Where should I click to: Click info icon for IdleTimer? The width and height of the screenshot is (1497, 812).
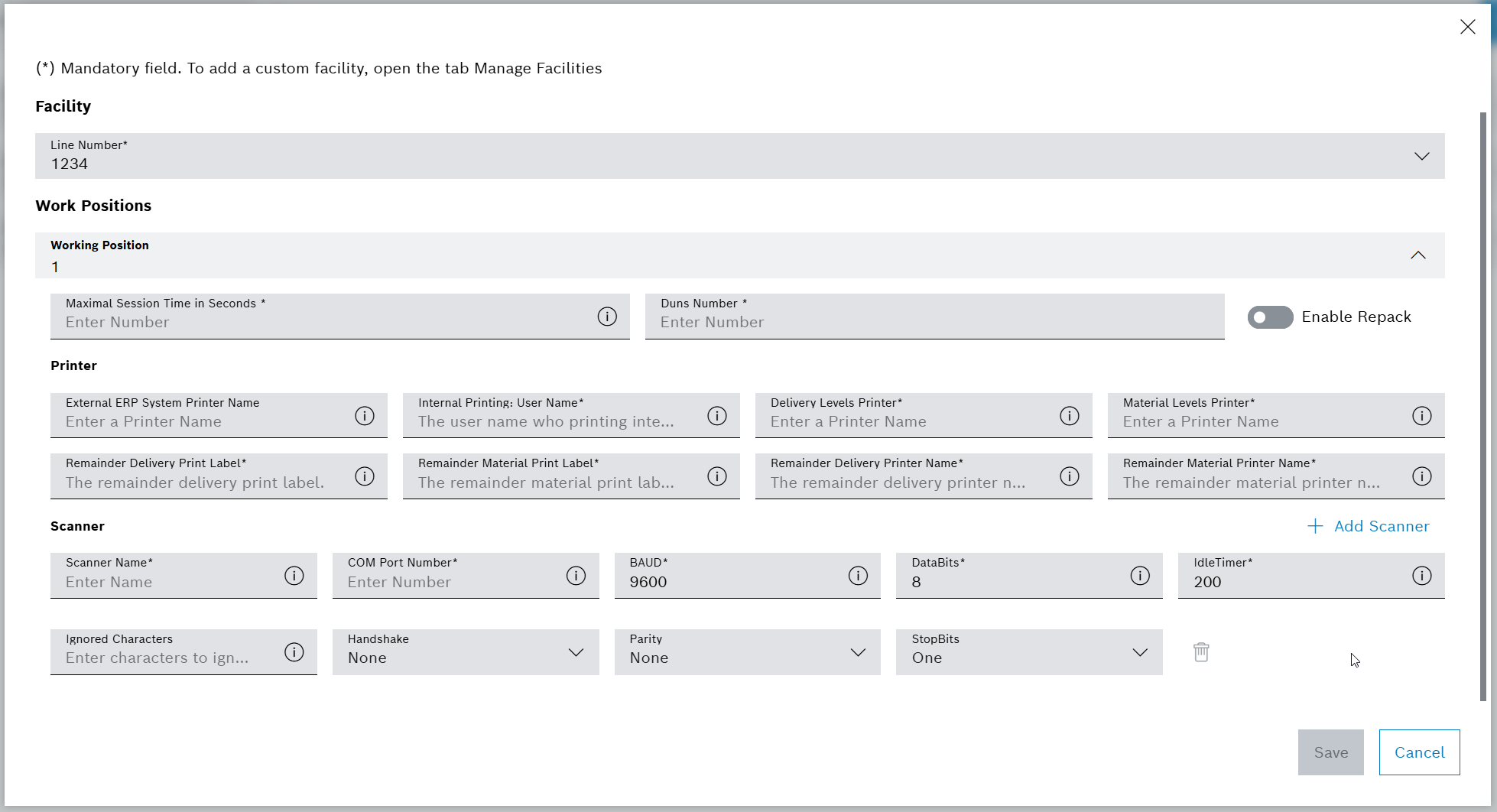[x=1421, y=576]
